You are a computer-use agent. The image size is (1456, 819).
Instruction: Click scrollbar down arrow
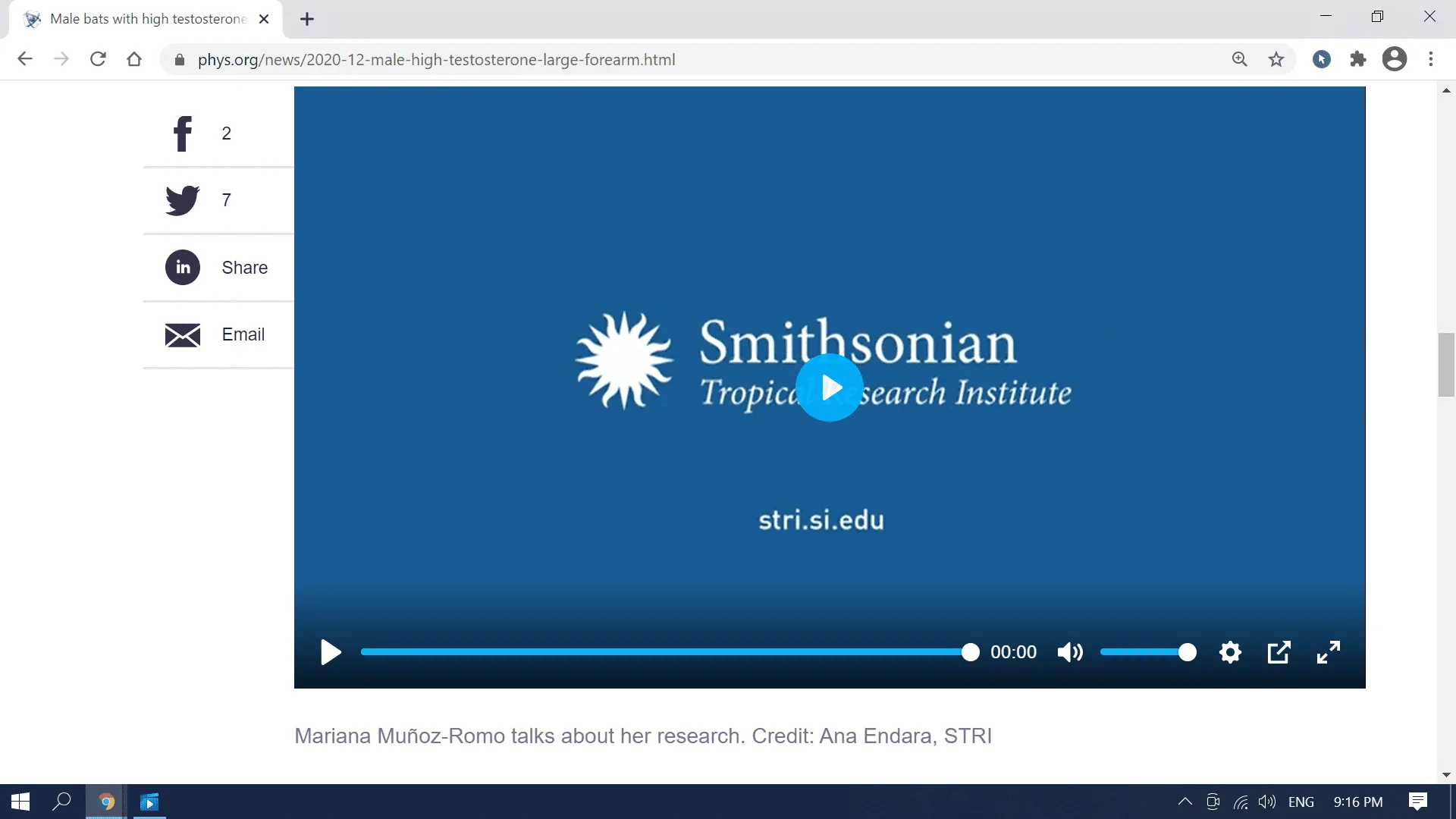point(1446,775)
